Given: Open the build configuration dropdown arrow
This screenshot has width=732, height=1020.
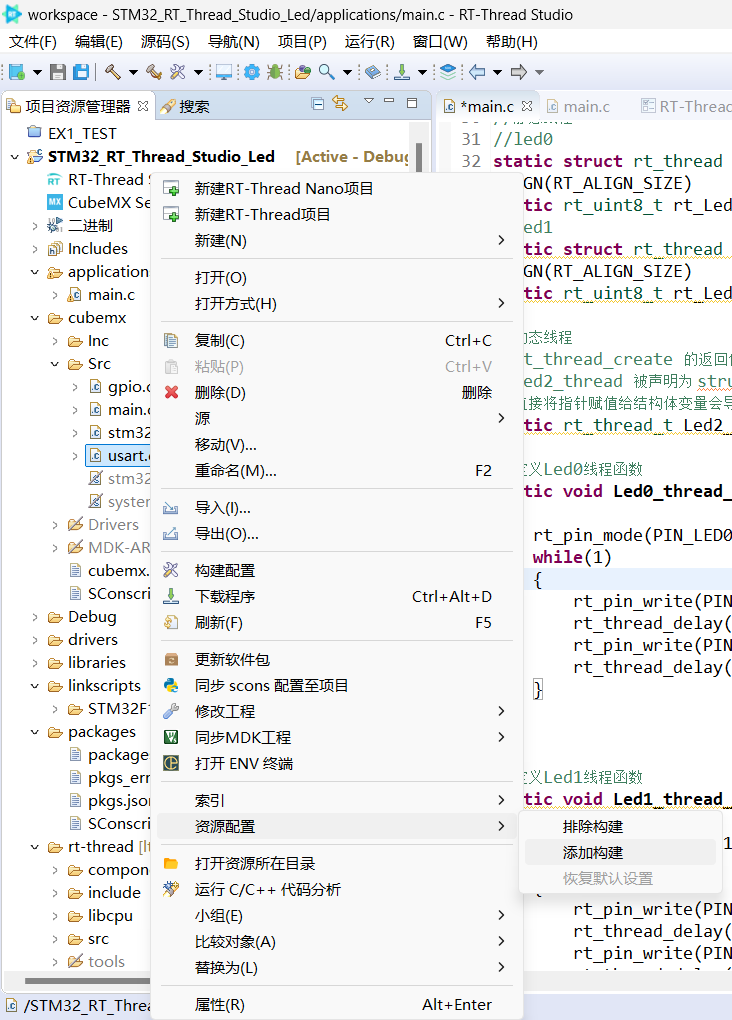Looking at the screenshot, I should 198,72.
